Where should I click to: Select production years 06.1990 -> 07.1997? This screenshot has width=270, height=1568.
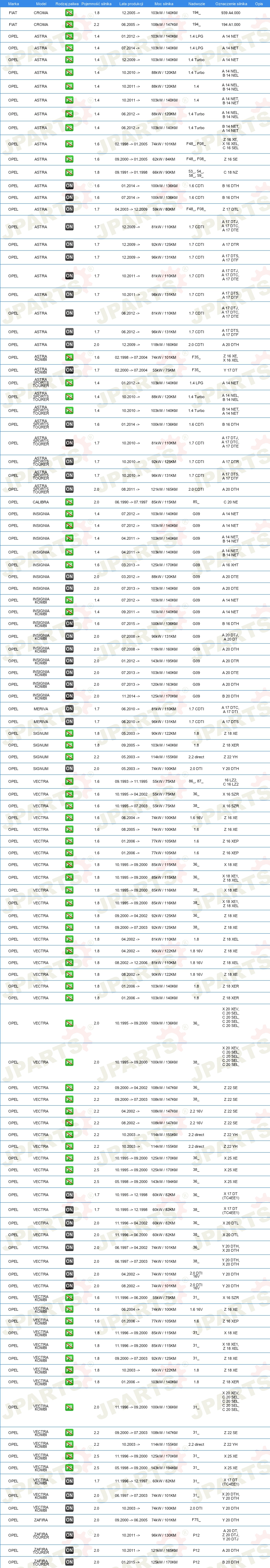(x=131, y=502)
